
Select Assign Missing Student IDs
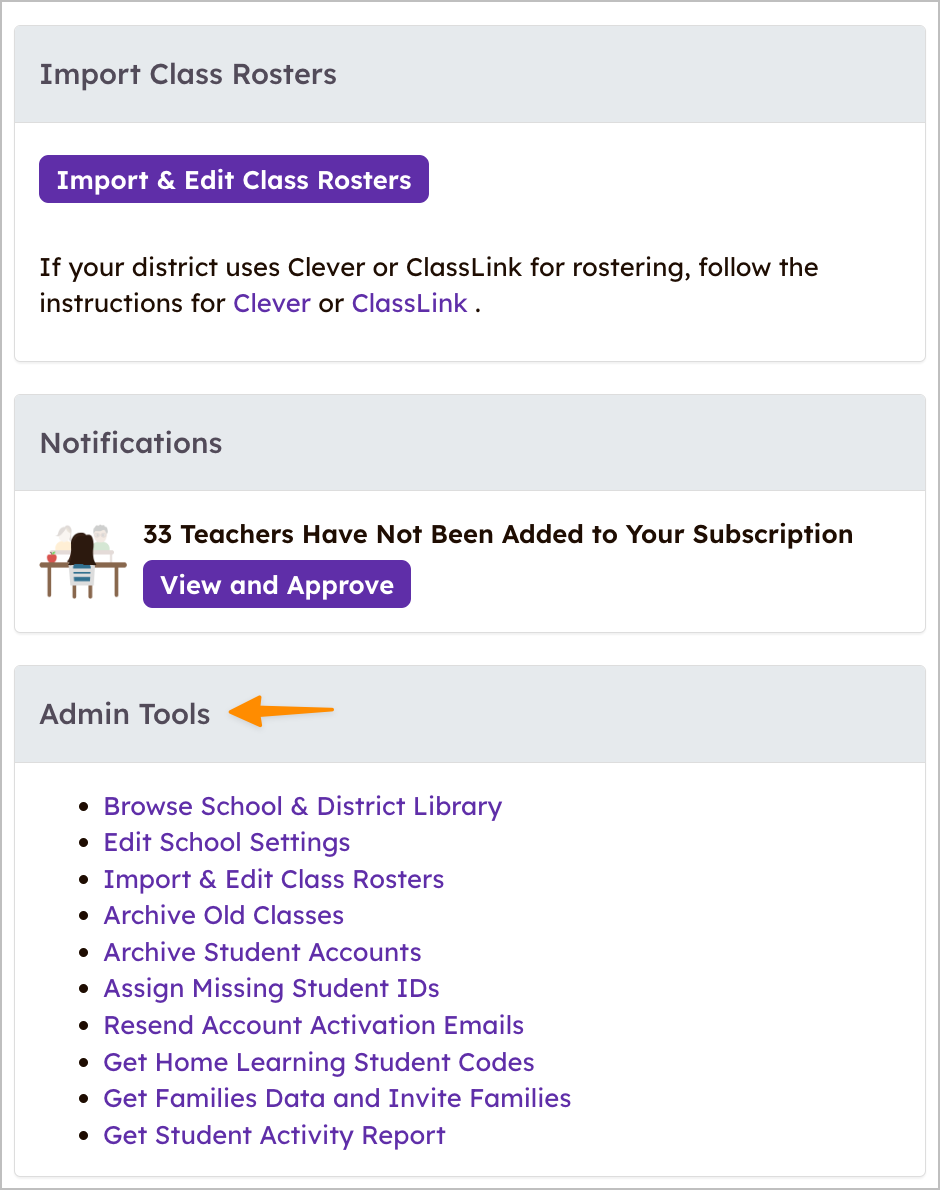(x=271, y=988)
